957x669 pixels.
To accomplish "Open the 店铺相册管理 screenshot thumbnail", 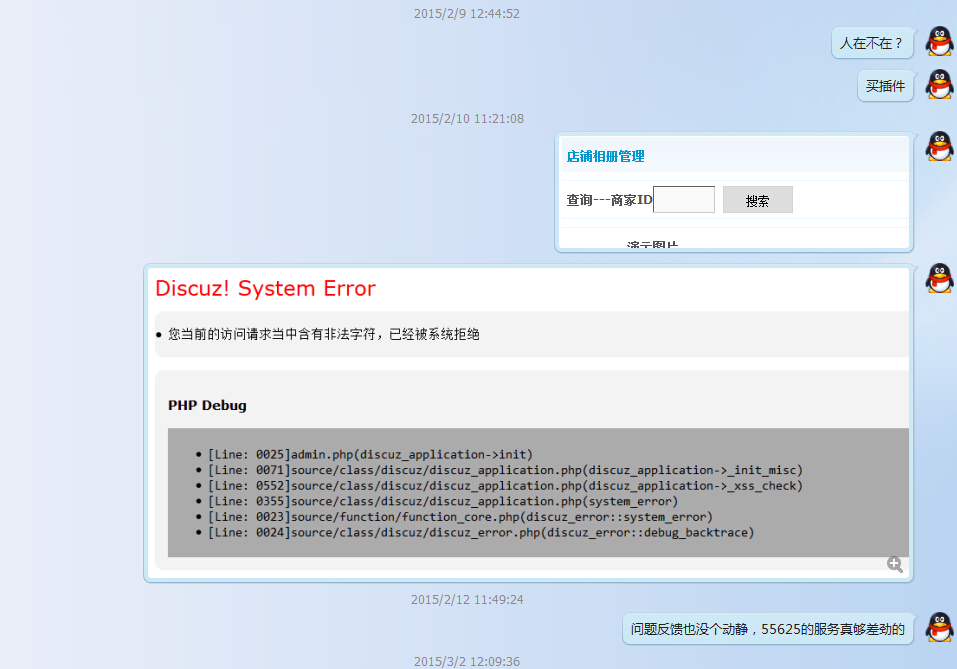I will [734, 192].
